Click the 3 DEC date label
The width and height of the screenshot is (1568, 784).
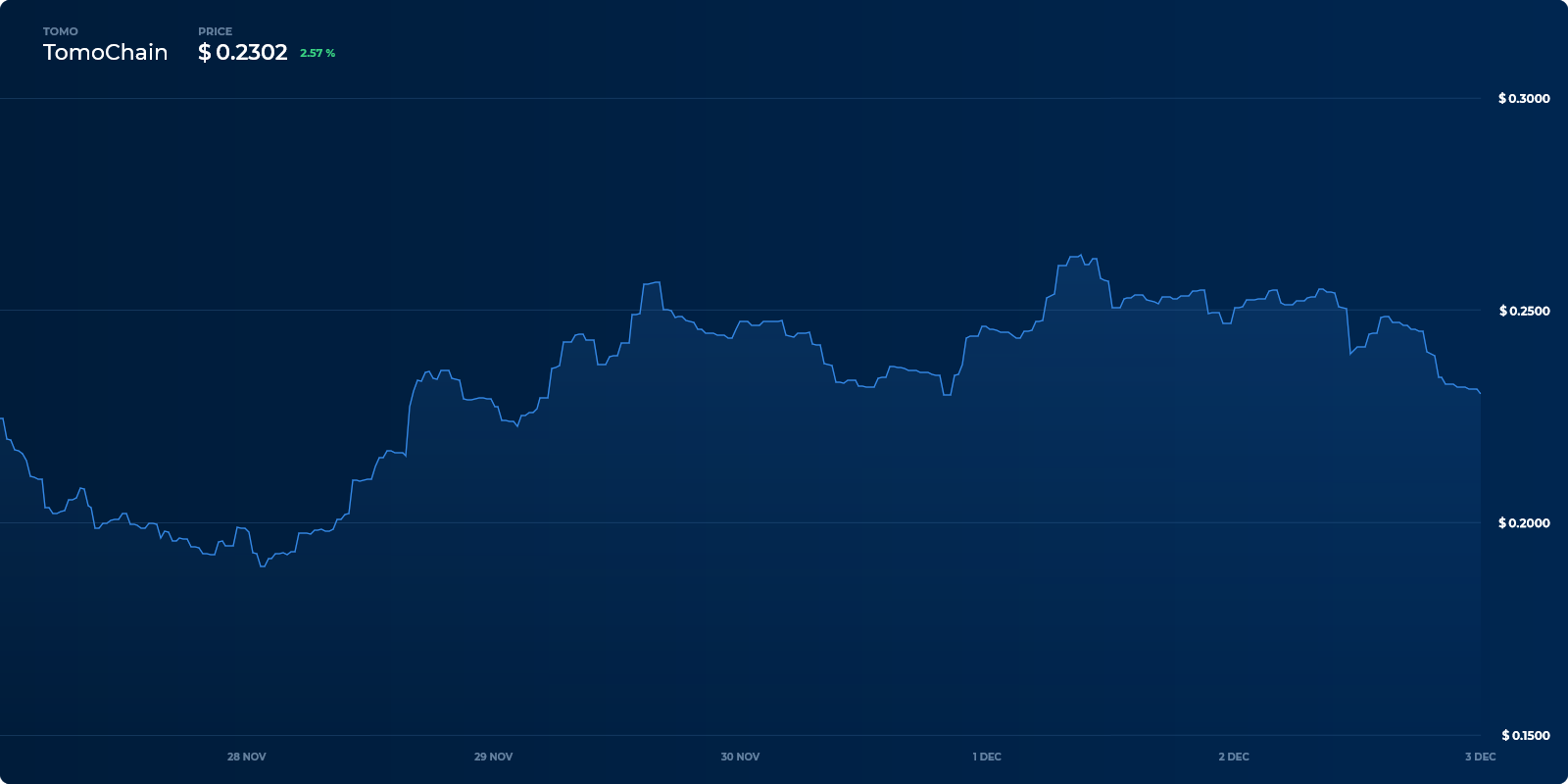1481,757
